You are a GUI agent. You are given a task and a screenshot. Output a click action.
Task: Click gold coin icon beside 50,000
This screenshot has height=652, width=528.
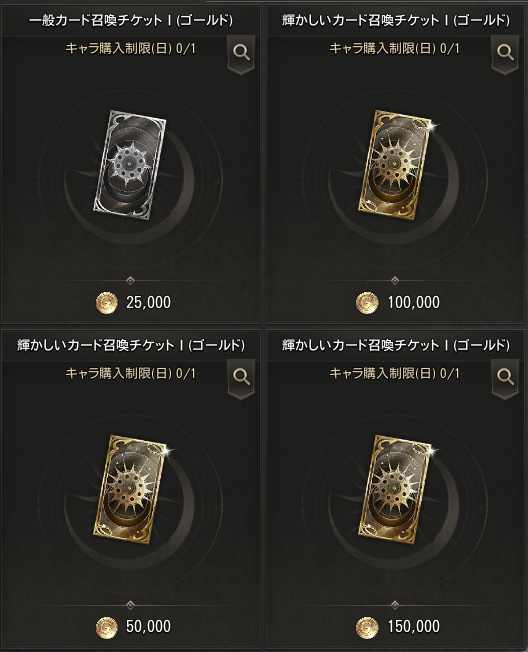(x=106, y=627)
